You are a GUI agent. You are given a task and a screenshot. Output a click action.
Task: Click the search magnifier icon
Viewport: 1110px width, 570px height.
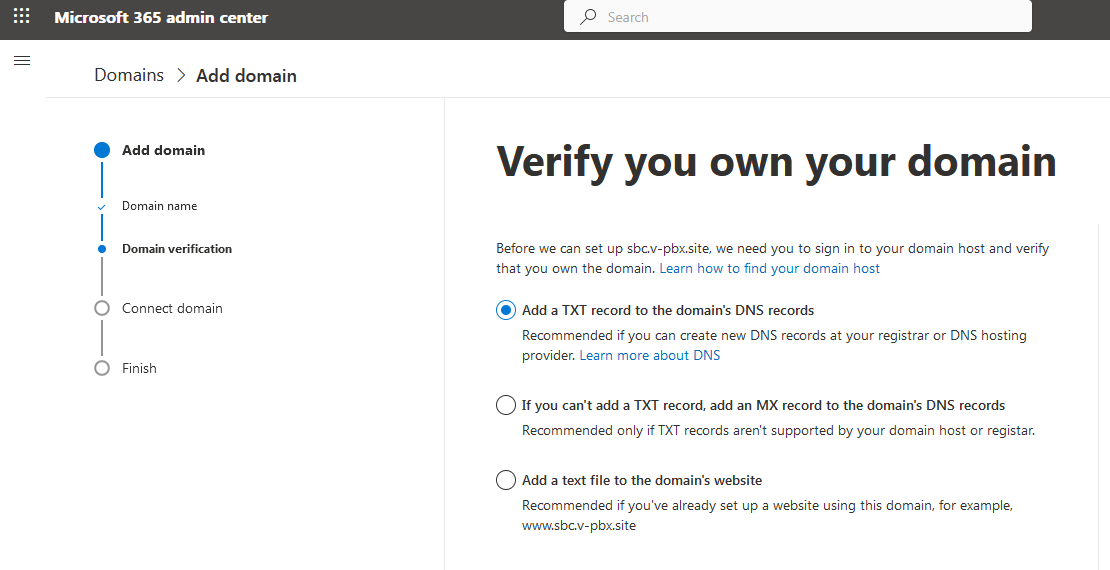[588, 17]
